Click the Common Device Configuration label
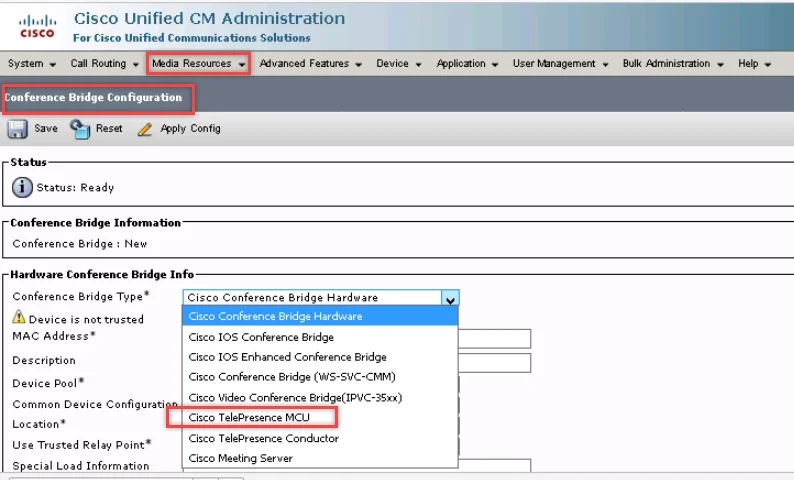 (x=95, y=404)
